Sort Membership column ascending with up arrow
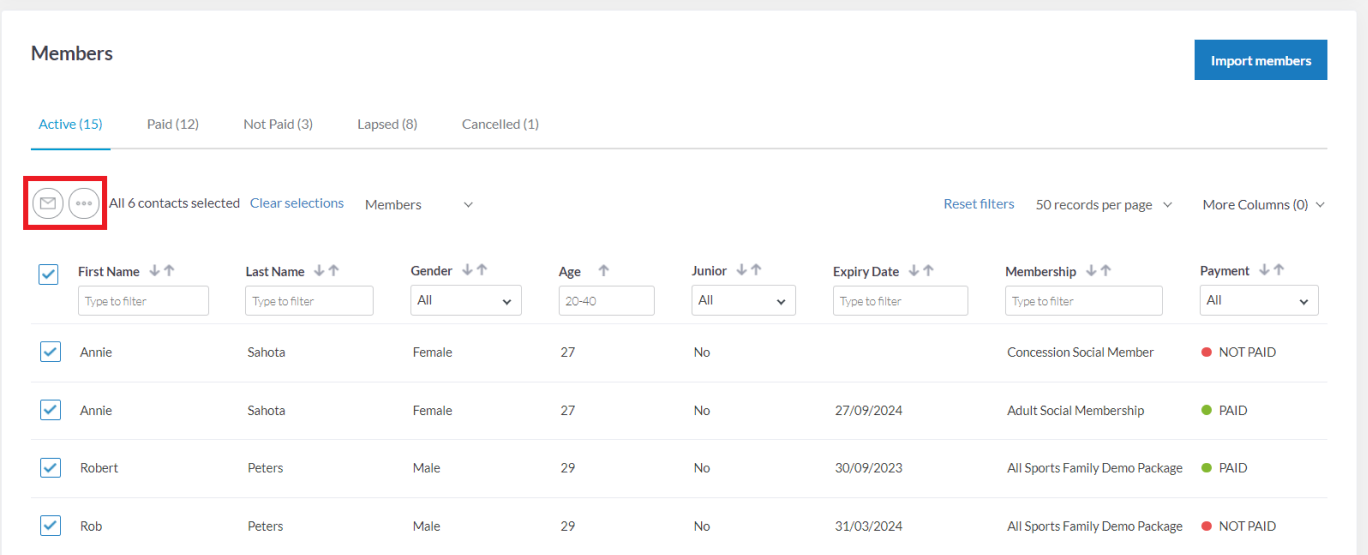The image size is (1368, 555). click(x=1105, y=271)
